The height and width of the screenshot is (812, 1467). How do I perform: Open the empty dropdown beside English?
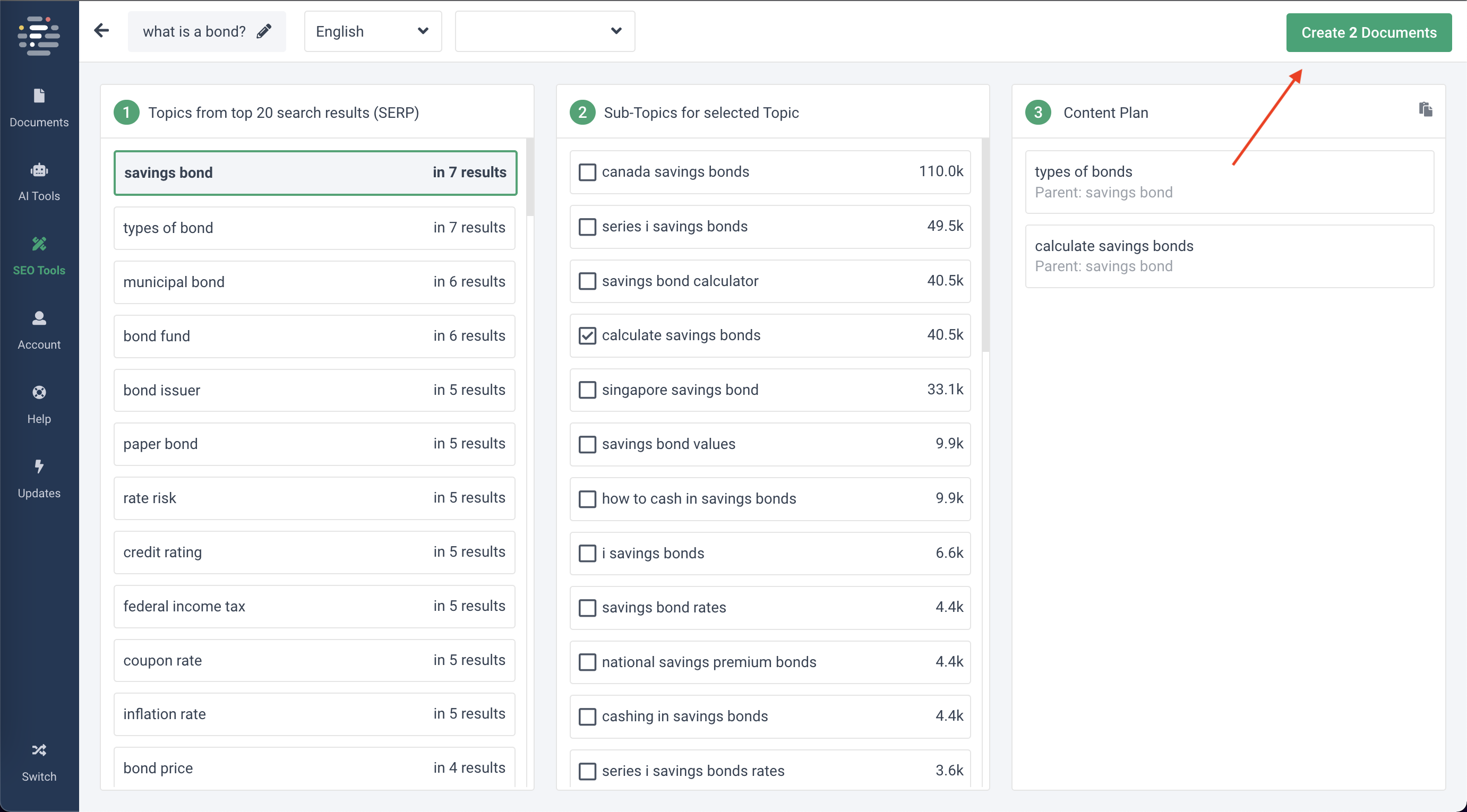tap(545, 31)
